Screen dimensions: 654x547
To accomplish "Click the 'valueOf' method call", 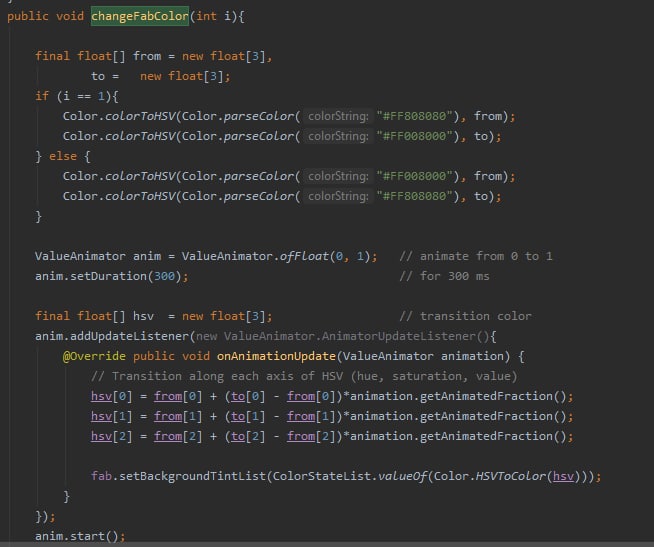I will pyautogui.click(x=402, y=476).
